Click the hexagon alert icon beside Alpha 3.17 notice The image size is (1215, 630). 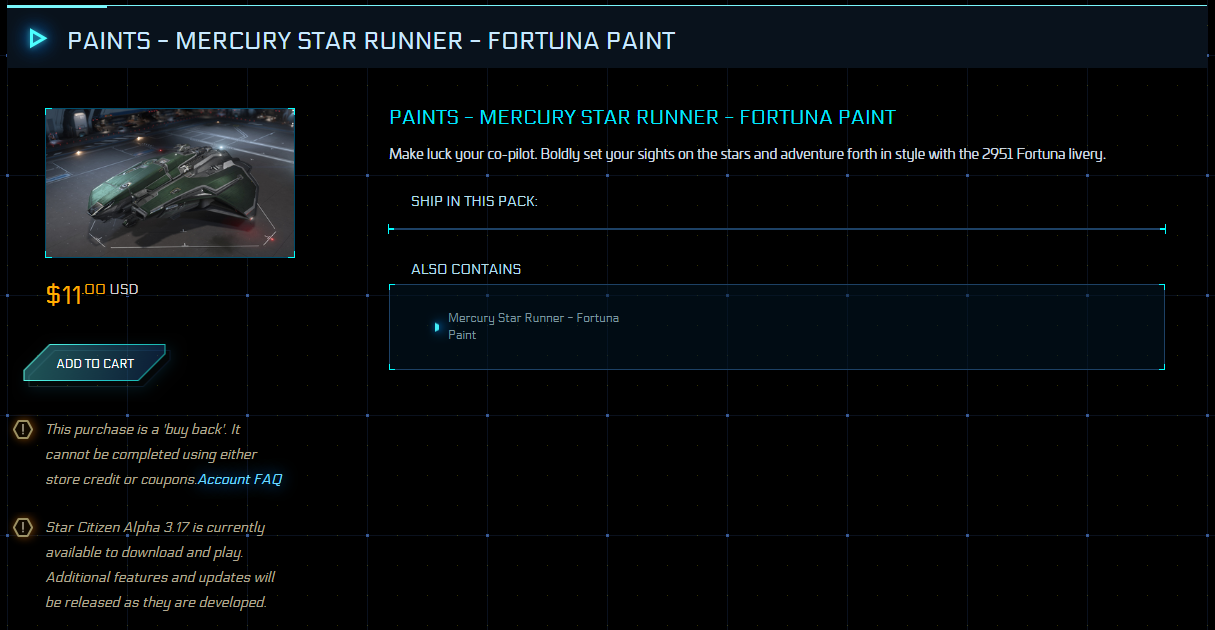coord(23,527)
